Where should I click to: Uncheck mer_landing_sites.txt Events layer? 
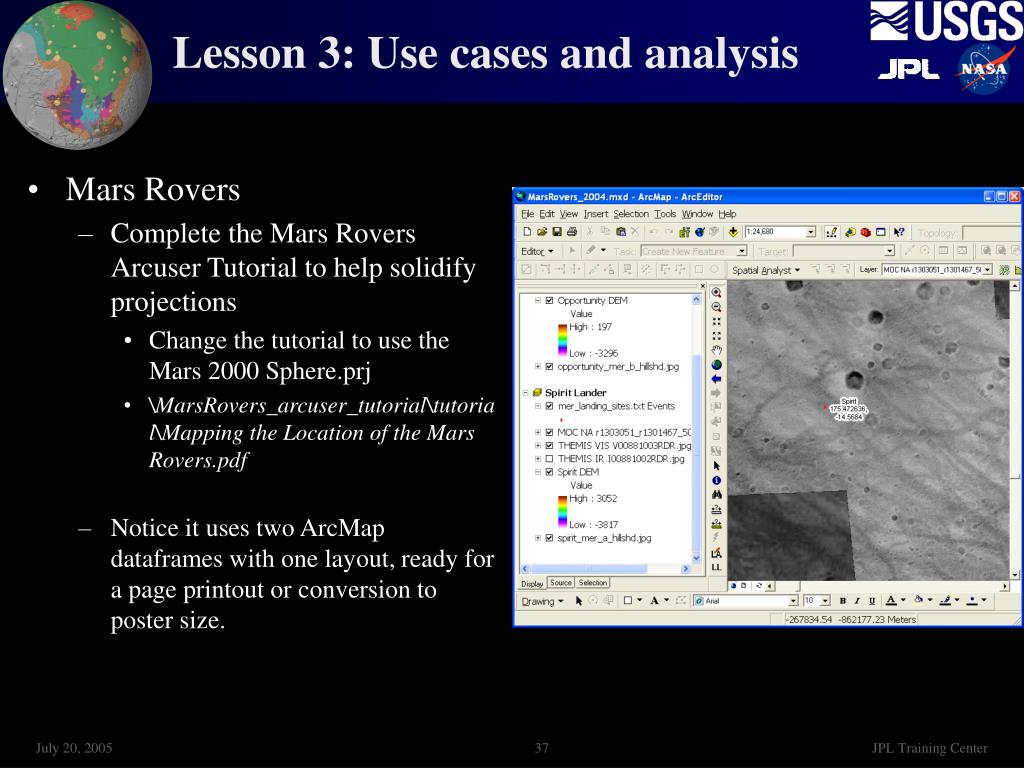[x=549, y=406]
